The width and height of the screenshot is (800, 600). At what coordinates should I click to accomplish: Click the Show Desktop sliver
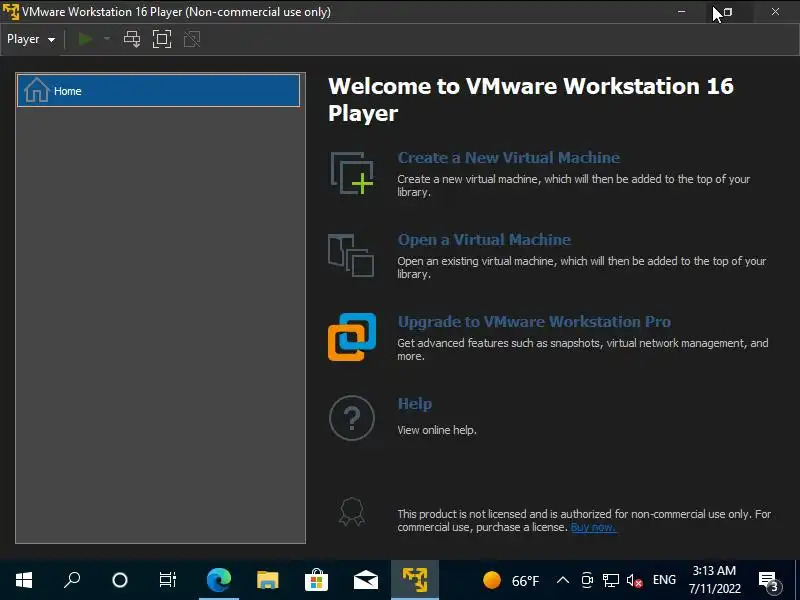coord(797,580)
